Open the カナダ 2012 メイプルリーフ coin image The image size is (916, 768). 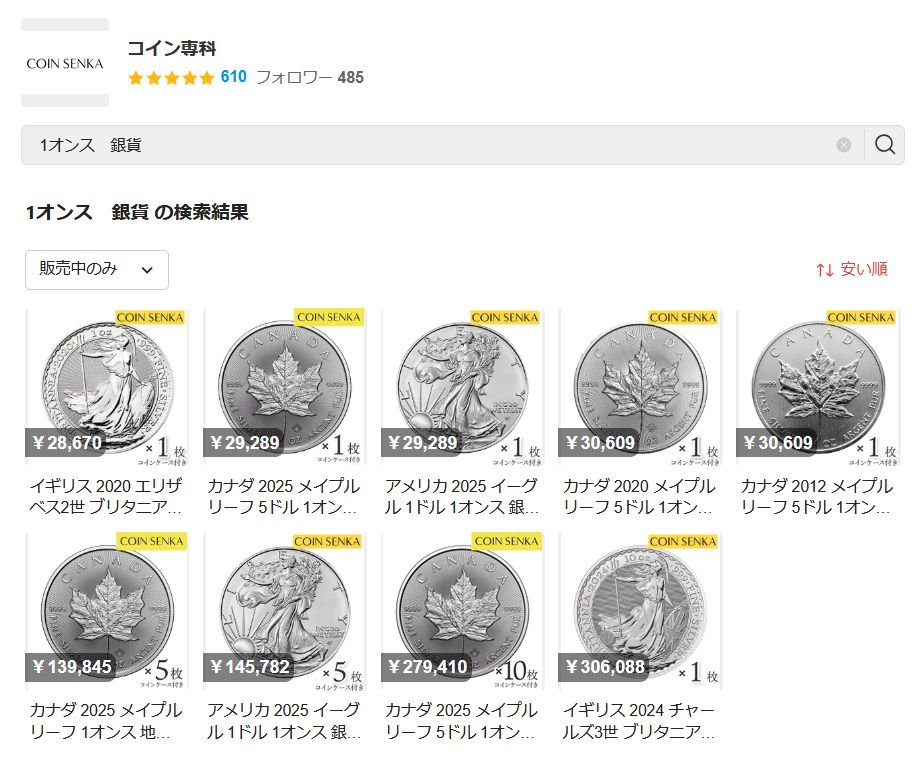tap(818, 387)
